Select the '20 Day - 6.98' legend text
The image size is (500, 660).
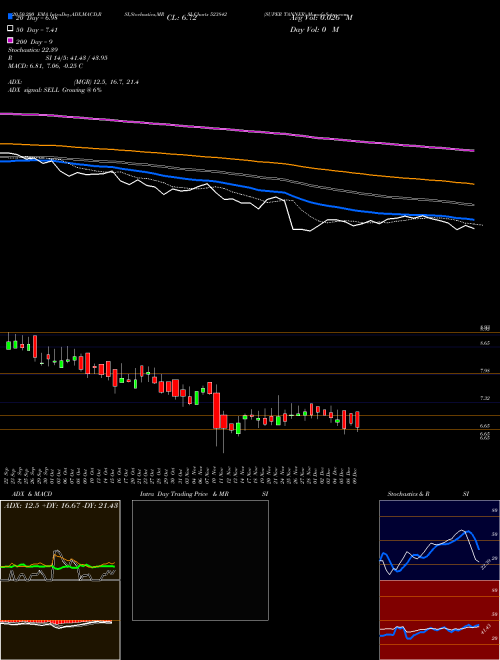pyautogui.click(x=36, y=19)
